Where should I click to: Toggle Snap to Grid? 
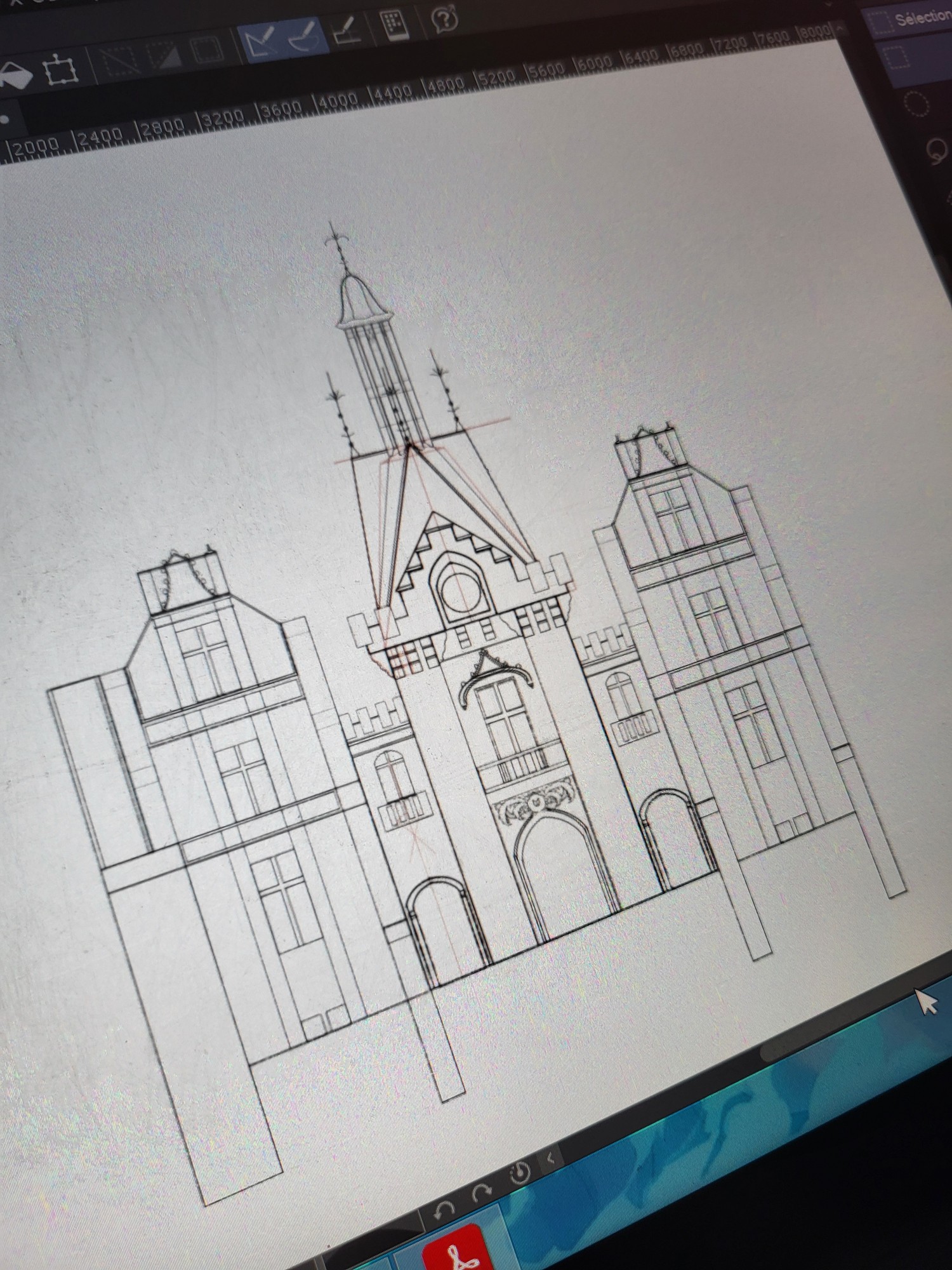[x=347, y=30]
